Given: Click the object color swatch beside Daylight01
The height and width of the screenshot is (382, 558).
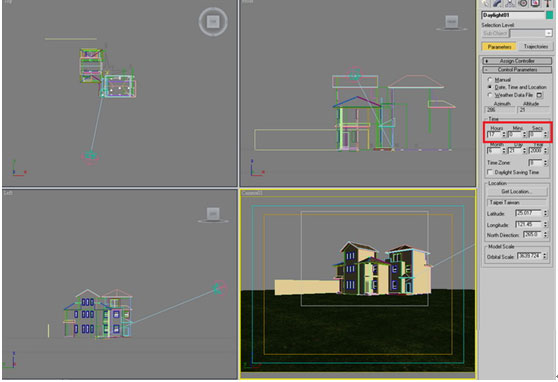Looking at the screenshot, I should [x=549, y=15].
